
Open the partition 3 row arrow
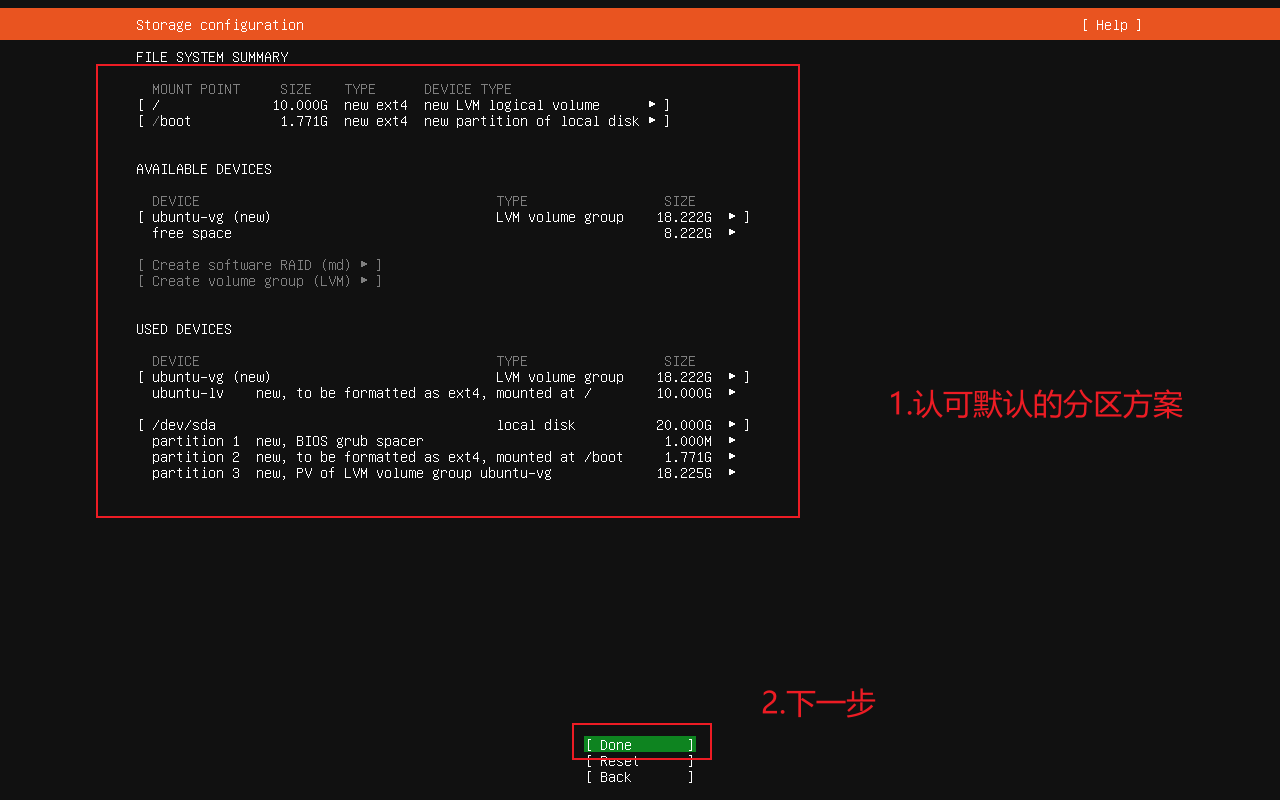coord(732,473)
